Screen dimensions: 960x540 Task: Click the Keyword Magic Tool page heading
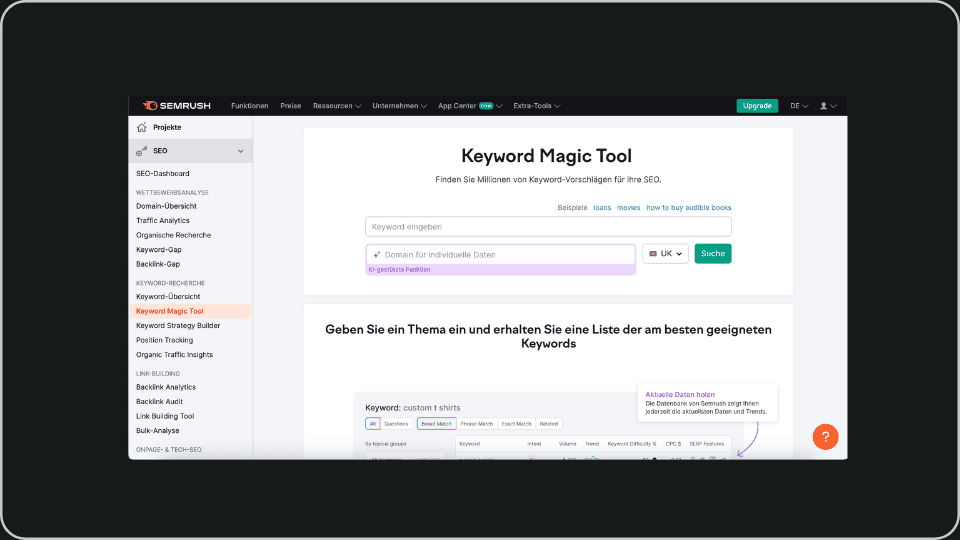pyautogui.click(x=546, y=156)
